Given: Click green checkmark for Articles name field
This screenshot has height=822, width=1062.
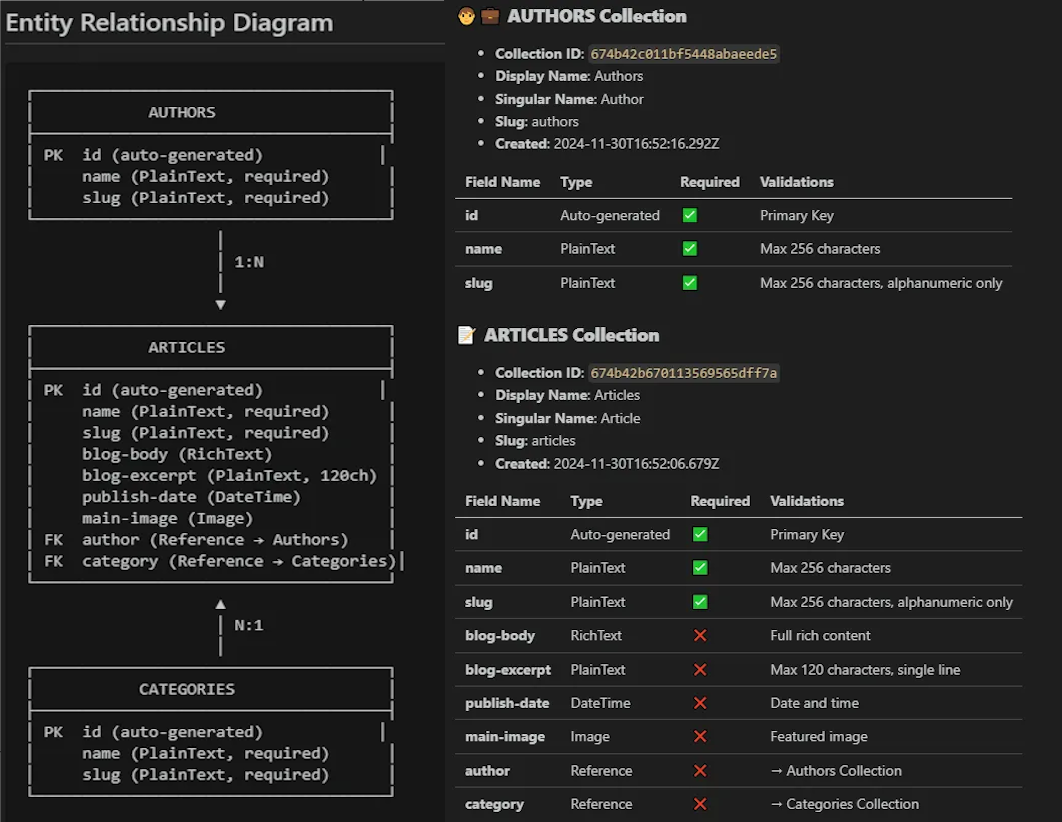Looking at the screenshot, I should coord(700,567).
